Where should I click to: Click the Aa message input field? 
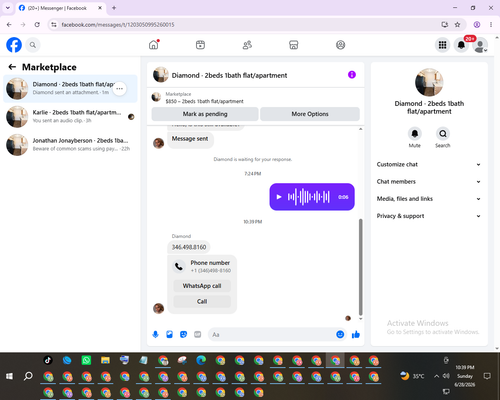coord(272,334)
